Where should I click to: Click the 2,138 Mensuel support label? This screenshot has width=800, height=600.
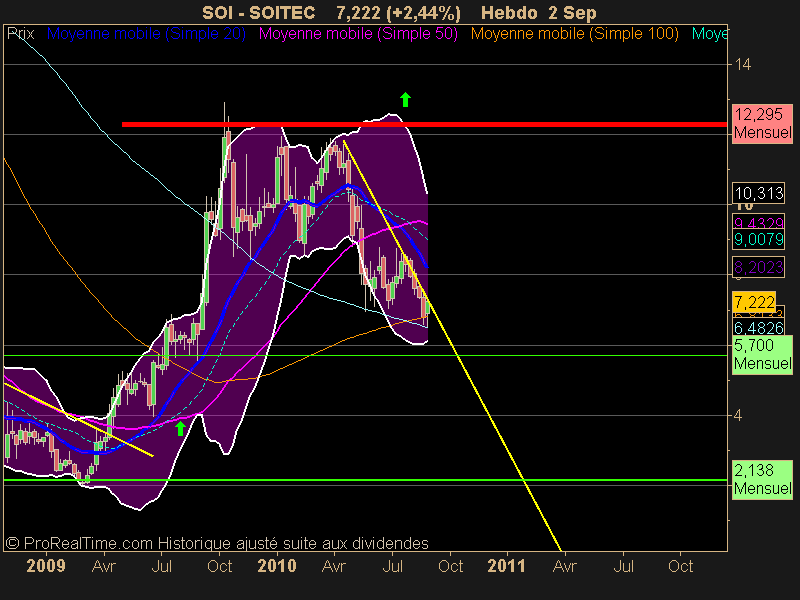pos(762,480)
